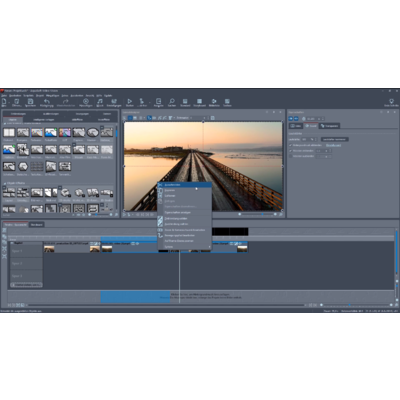Select the oval mask object thumbnail

[93, 132]
